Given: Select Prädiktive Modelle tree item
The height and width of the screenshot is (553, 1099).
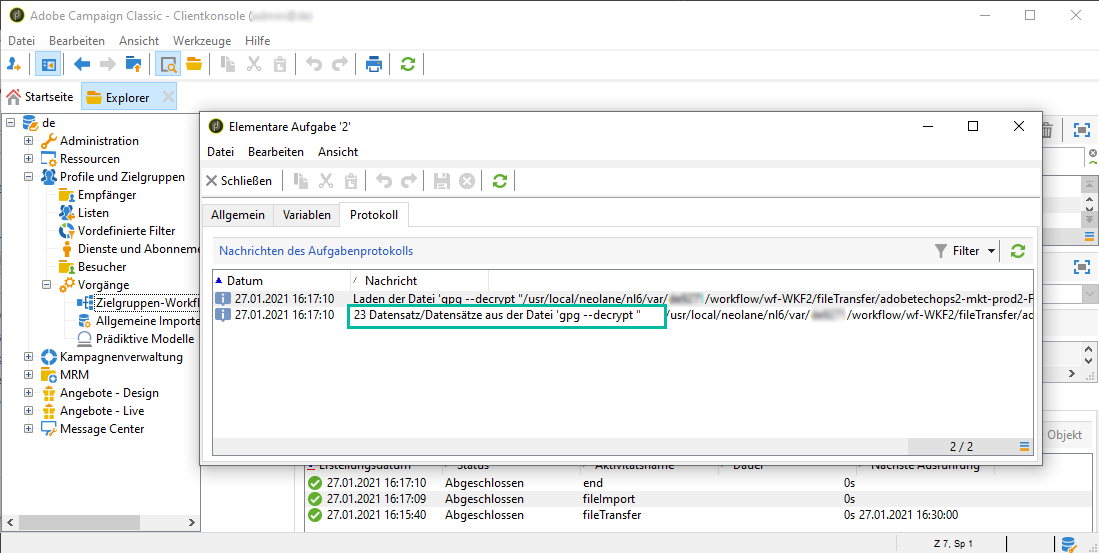Looking at the screenshot, I should tap(145, 339).
